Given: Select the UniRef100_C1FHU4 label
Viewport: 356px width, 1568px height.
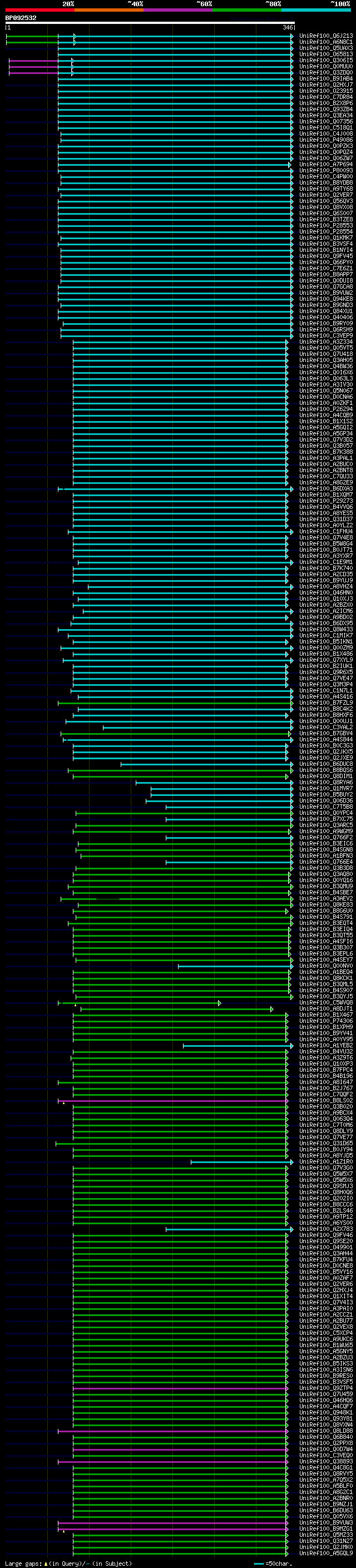Looking at the screenshot, I should (x=325, y=531).
